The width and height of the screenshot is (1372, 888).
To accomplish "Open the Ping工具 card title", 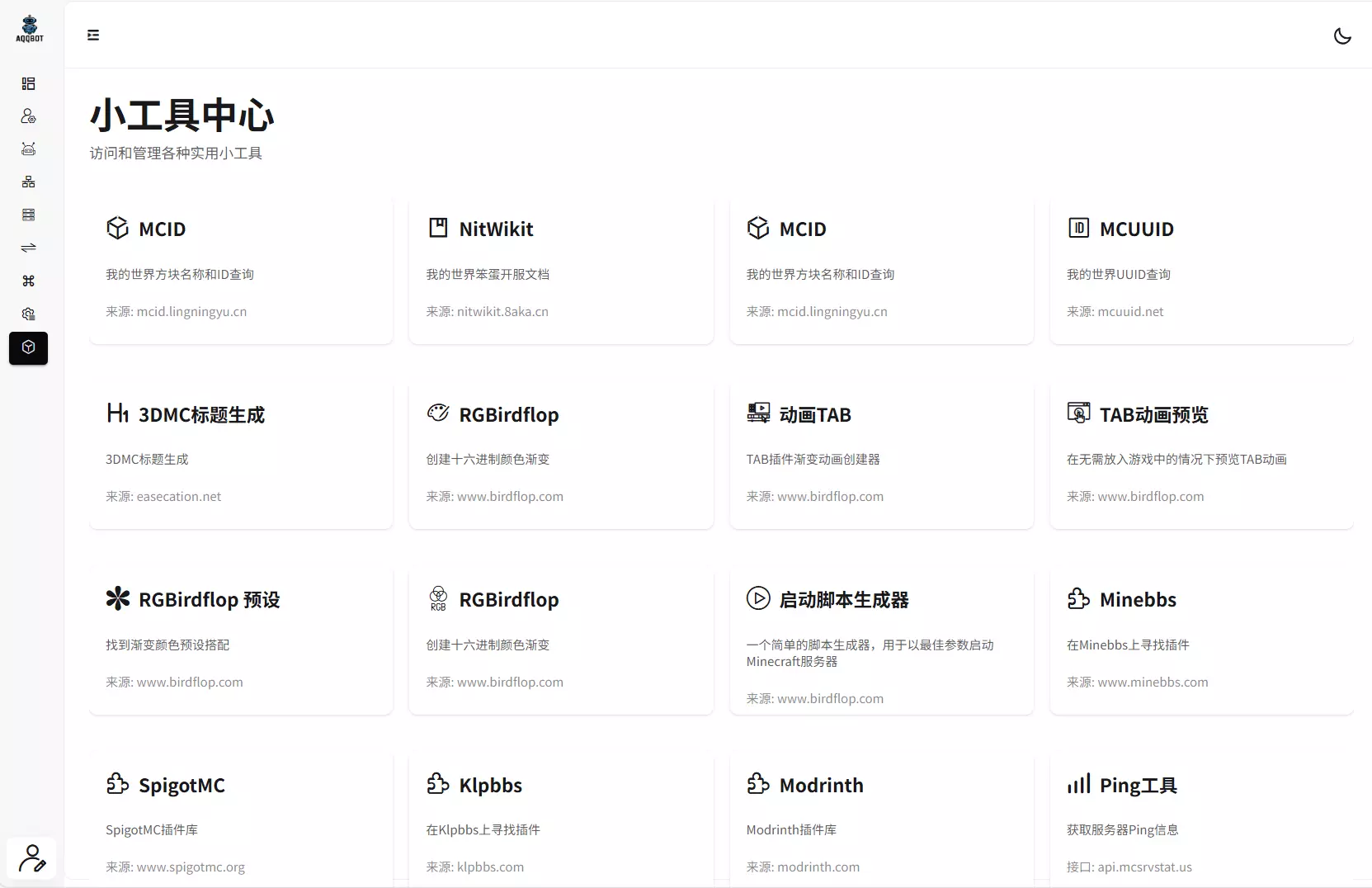I will pos(1139,786).
